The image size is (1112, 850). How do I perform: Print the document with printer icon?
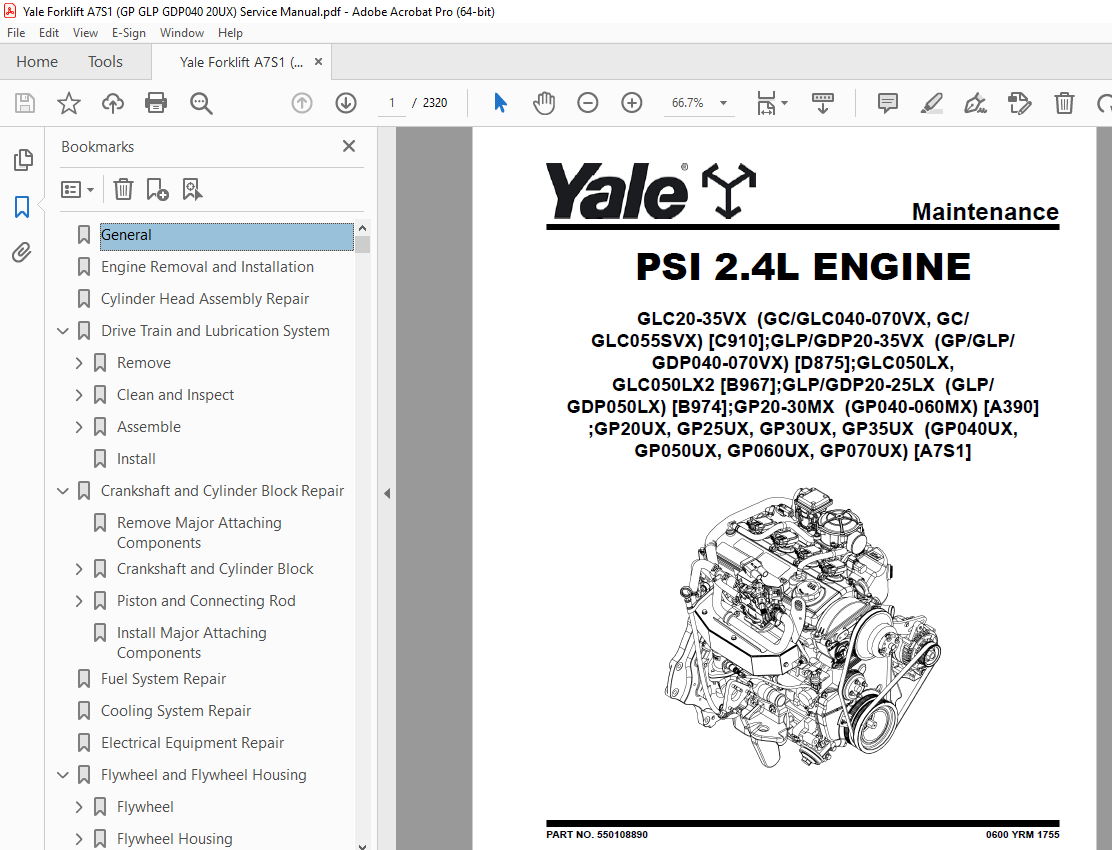pos(156,104)
